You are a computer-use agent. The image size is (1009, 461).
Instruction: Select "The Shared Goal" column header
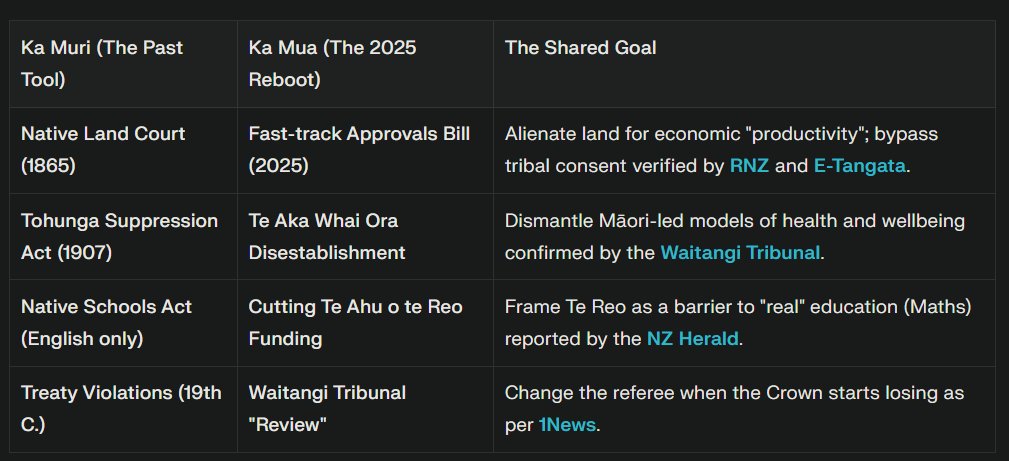(x=580, y=48)
